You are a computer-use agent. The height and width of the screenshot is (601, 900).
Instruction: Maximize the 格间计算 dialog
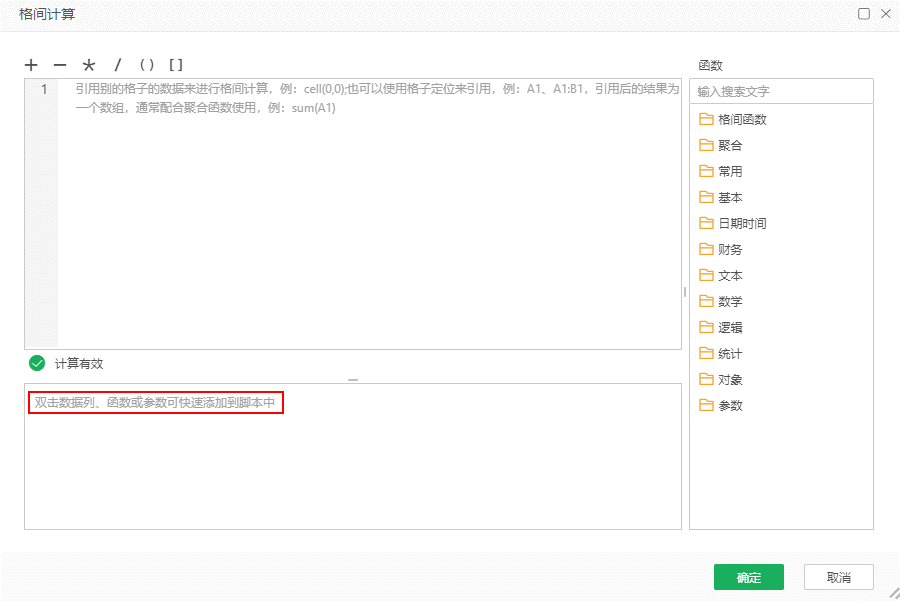click(x=864, y=14)
